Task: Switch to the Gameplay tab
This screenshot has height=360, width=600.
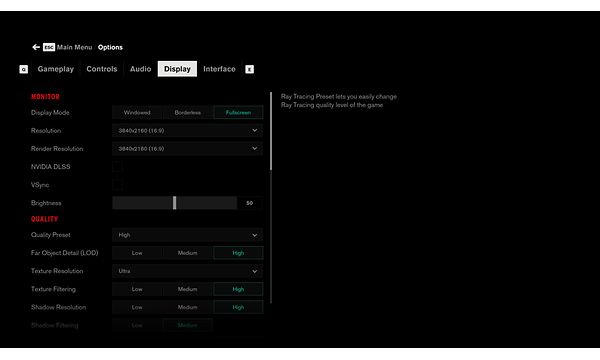Action: click(x=55, y=69)
